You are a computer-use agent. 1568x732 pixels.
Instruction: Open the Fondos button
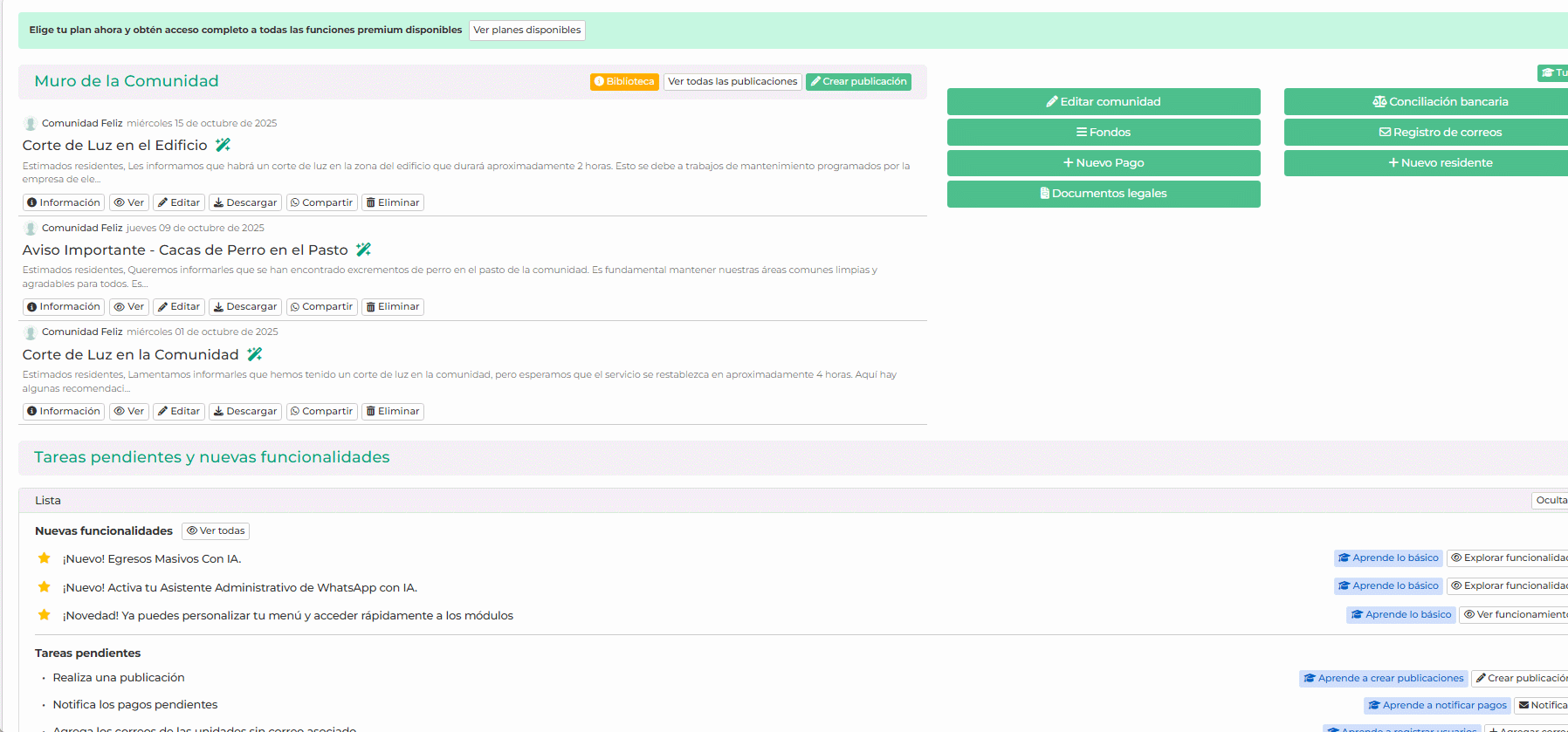point(1104,132)
